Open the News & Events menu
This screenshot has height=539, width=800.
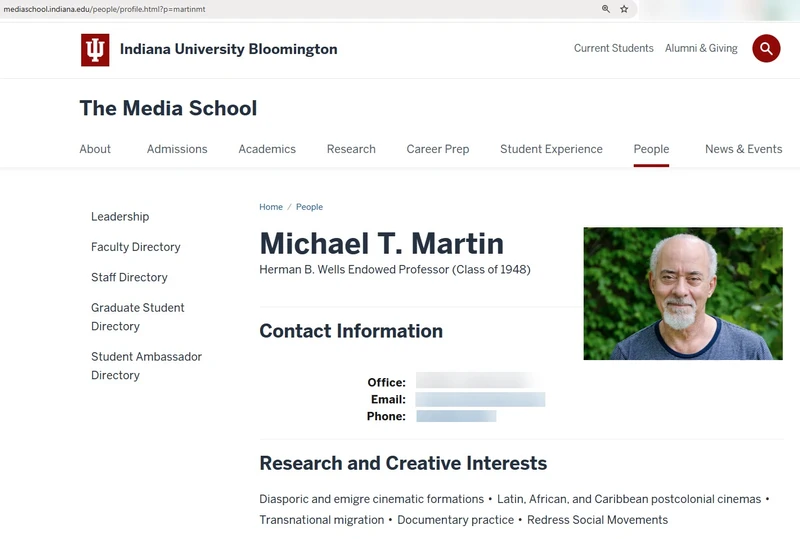tap(743, 149)
